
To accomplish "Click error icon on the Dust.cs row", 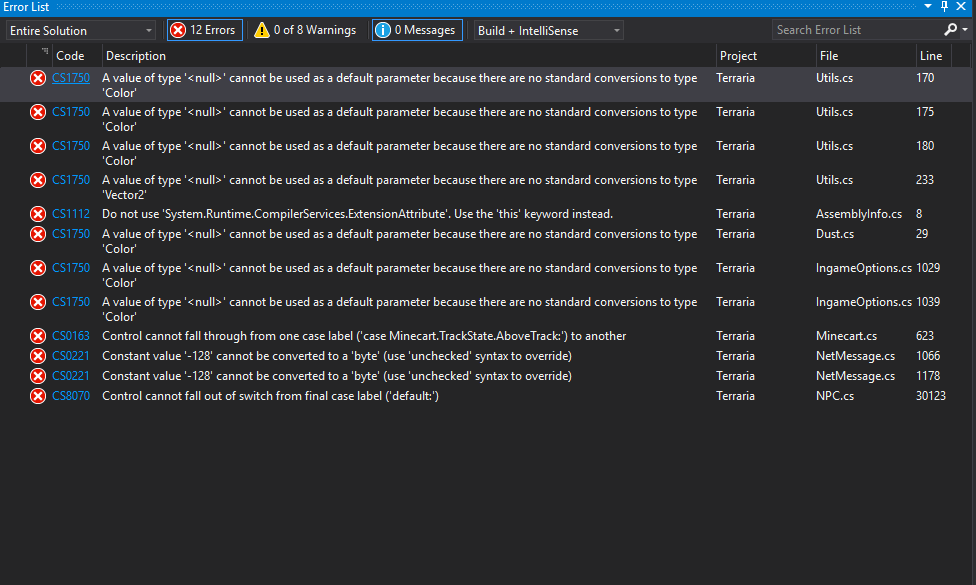I will [38, 234].
